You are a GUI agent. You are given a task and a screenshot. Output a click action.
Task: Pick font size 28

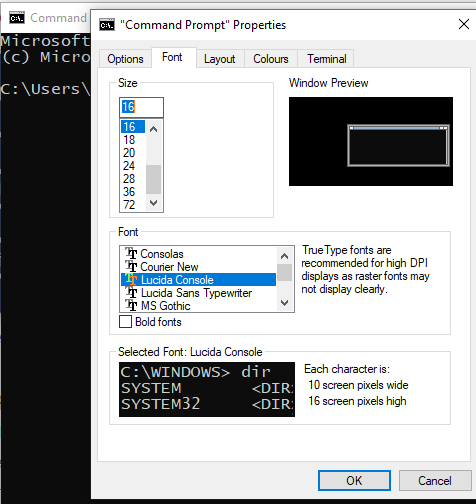133,179
